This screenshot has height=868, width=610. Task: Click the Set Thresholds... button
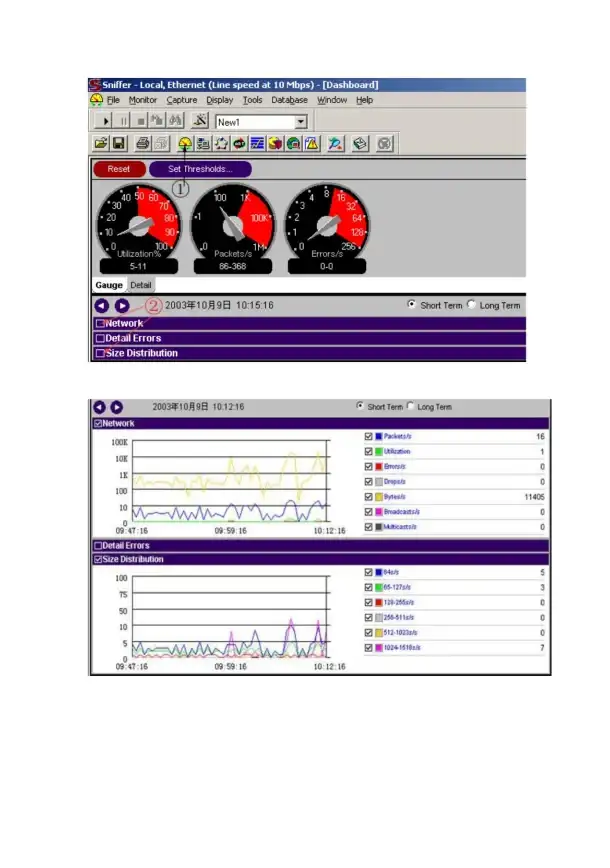(x=200, y=169)
